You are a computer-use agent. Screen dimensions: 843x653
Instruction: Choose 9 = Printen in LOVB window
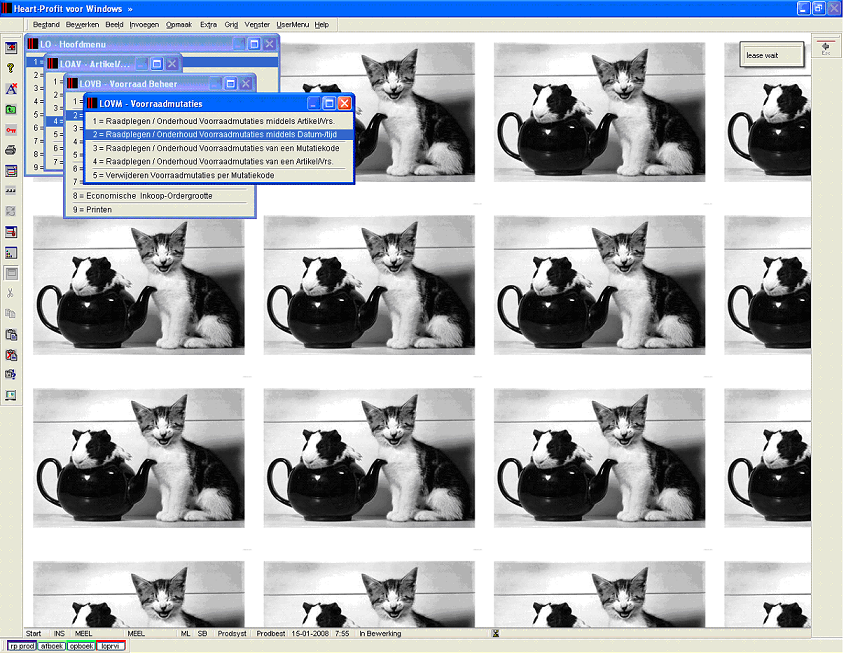tap(159, 210)
